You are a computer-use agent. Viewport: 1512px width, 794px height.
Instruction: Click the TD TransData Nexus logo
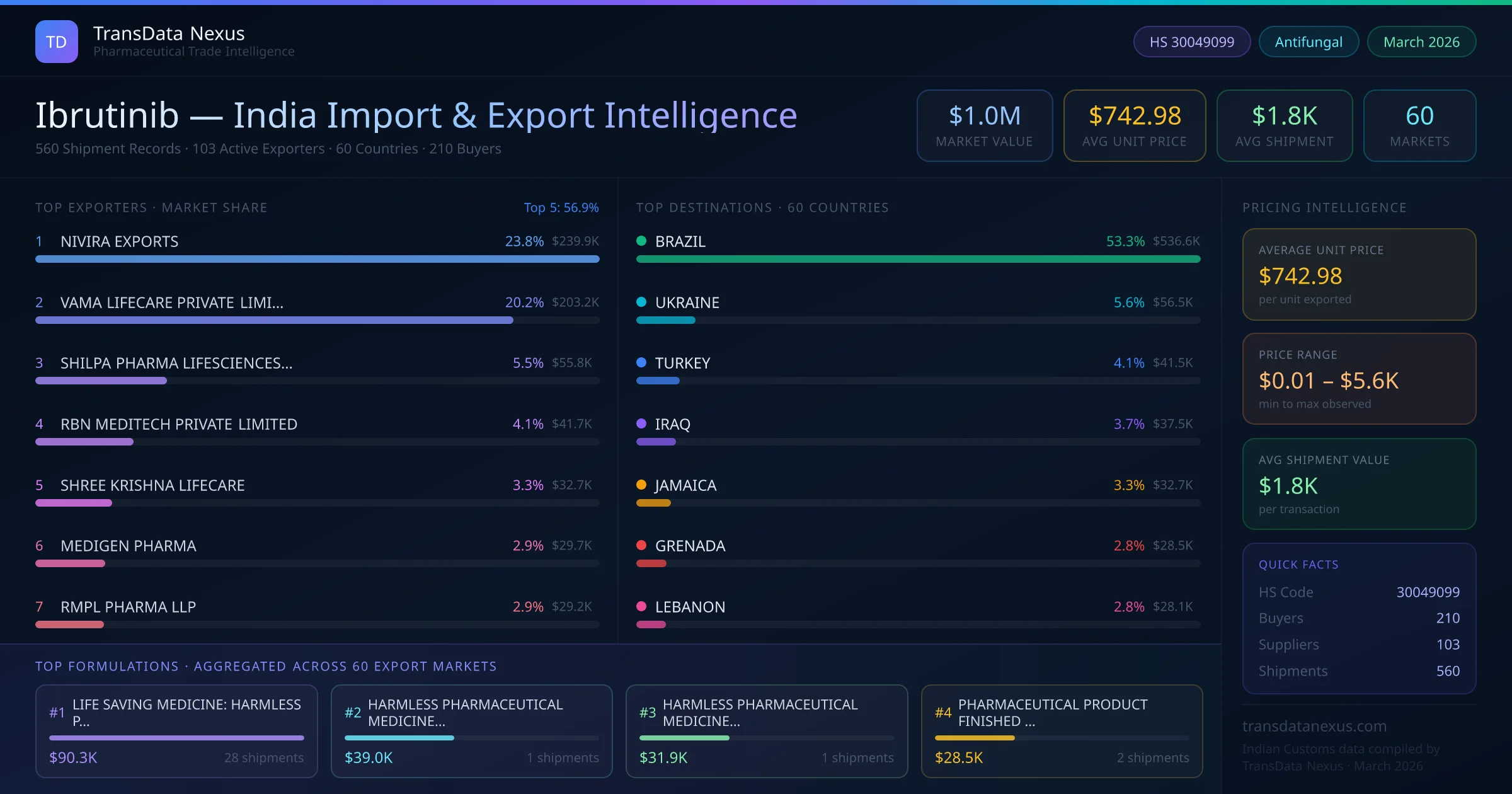pyautogui.click(x=57, y=41)
